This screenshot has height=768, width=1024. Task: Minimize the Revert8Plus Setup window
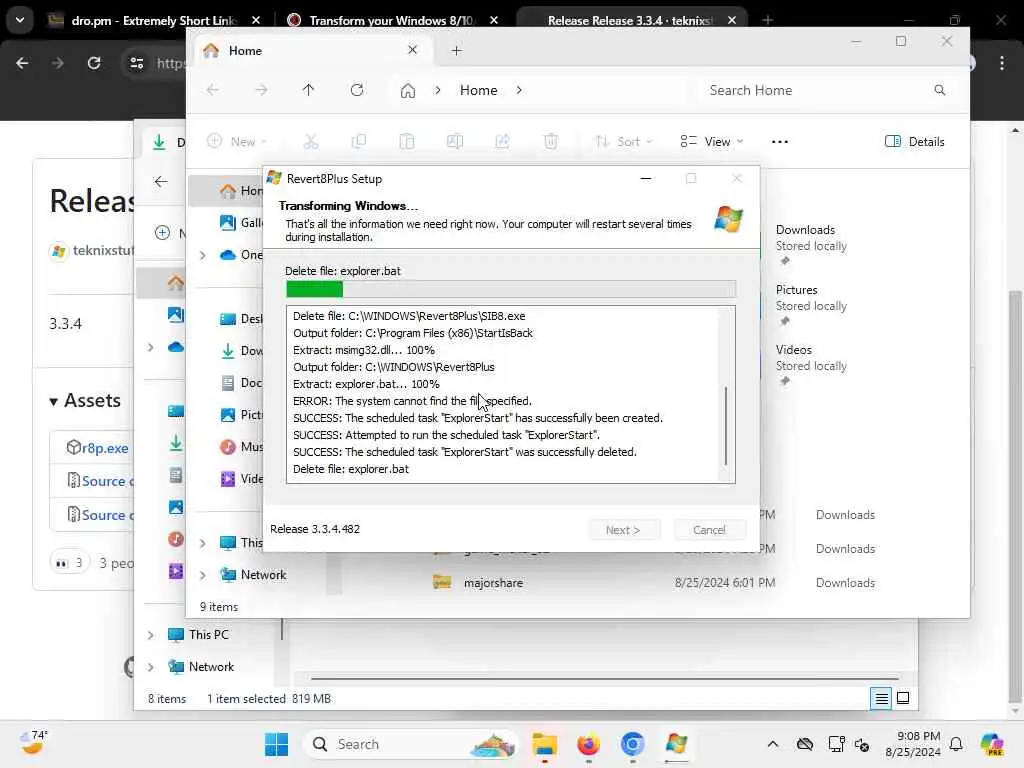click(x=646, y=178)
